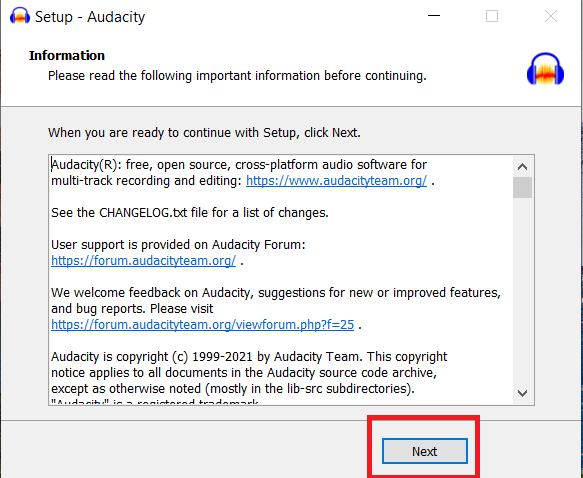This screenshot has width=583, height=478.
Task: Click the 'User support is provided' line
Action: (x=178, y=245)
